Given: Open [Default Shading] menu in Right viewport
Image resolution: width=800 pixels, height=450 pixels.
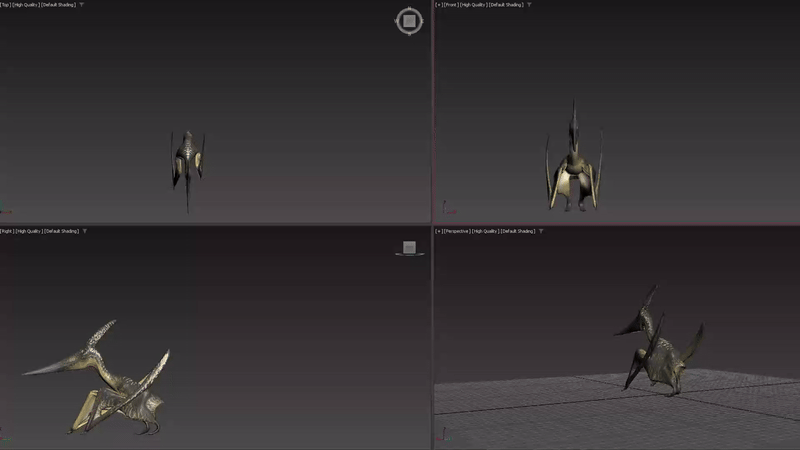Looking at the screenshot, I should pos(62,231).
